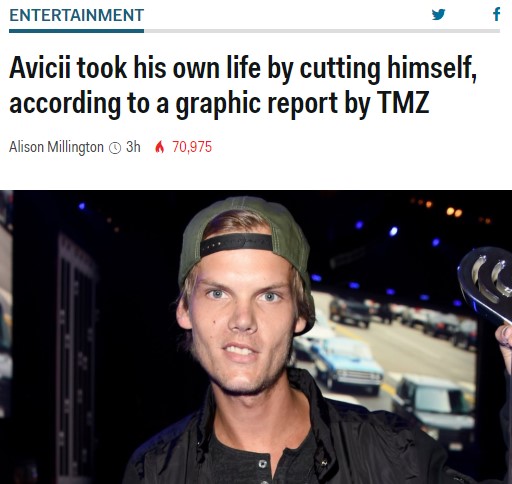Click the blue underline beneath ENTERTAINMENT
The image size is (512, 484).
(x=77, y=31)
